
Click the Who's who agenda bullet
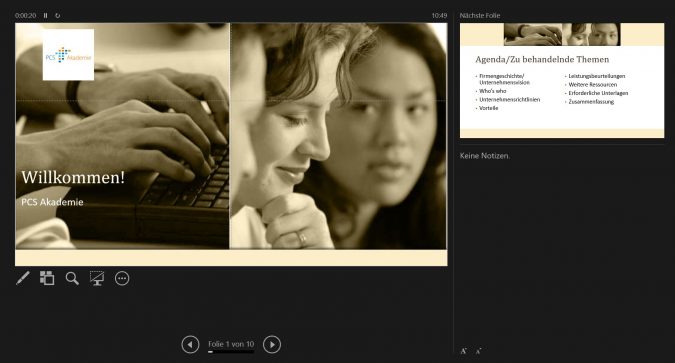pyautogui.click(x=492, y=91)
